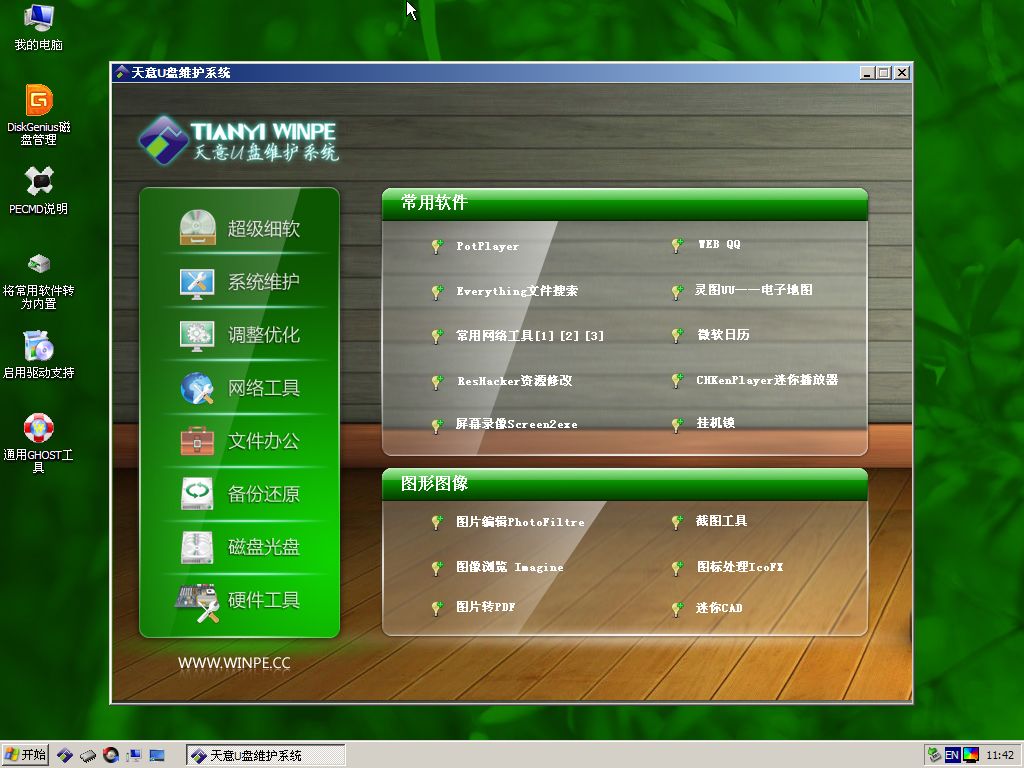Launch ResHacker资源修改

pyautogui.click(x=515, y=380)
